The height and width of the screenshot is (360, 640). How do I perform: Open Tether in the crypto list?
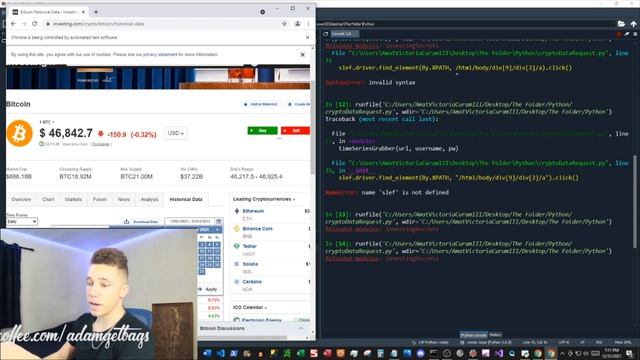249,246
